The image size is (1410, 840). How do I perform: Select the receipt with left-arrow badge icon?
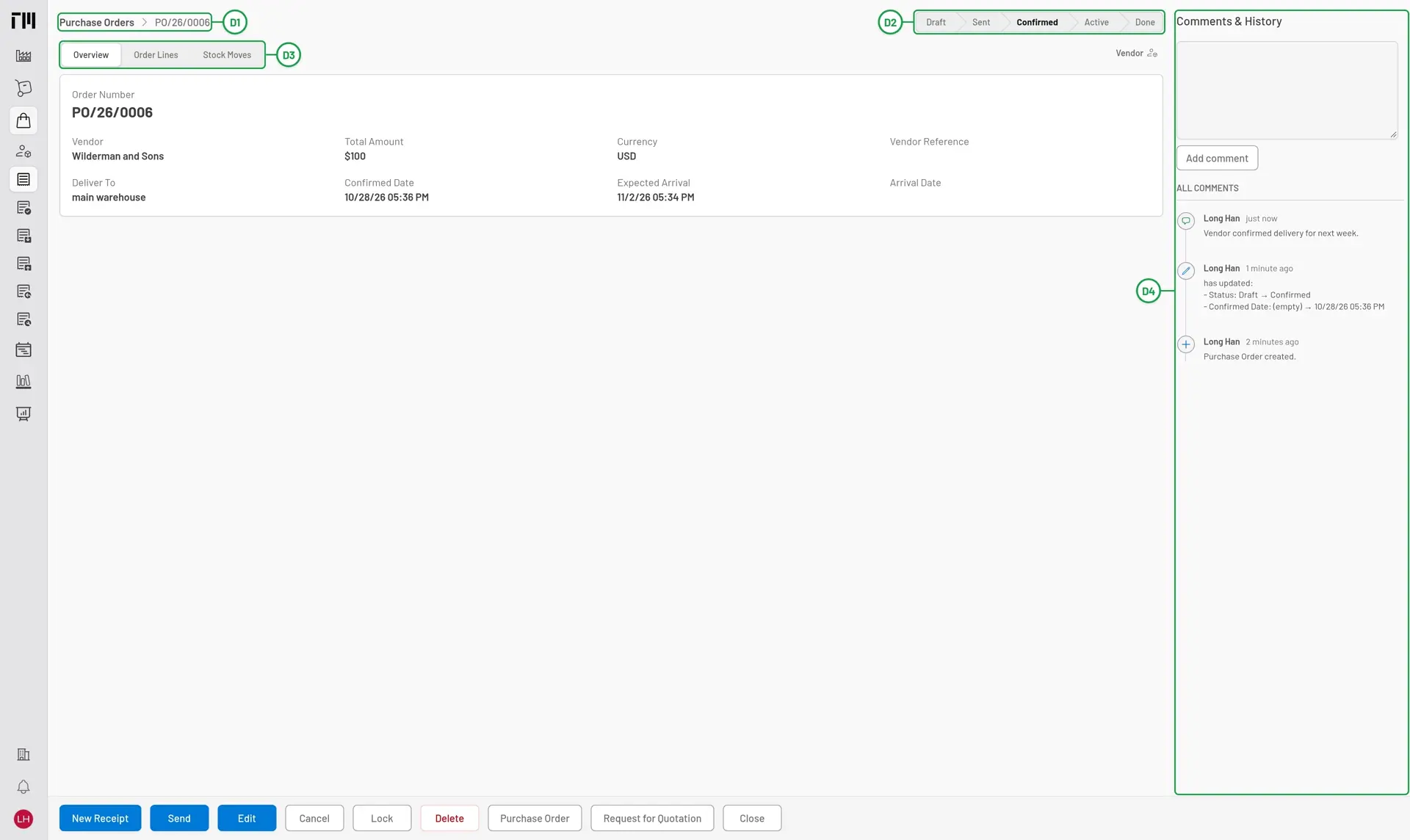[x=23, y=292]
